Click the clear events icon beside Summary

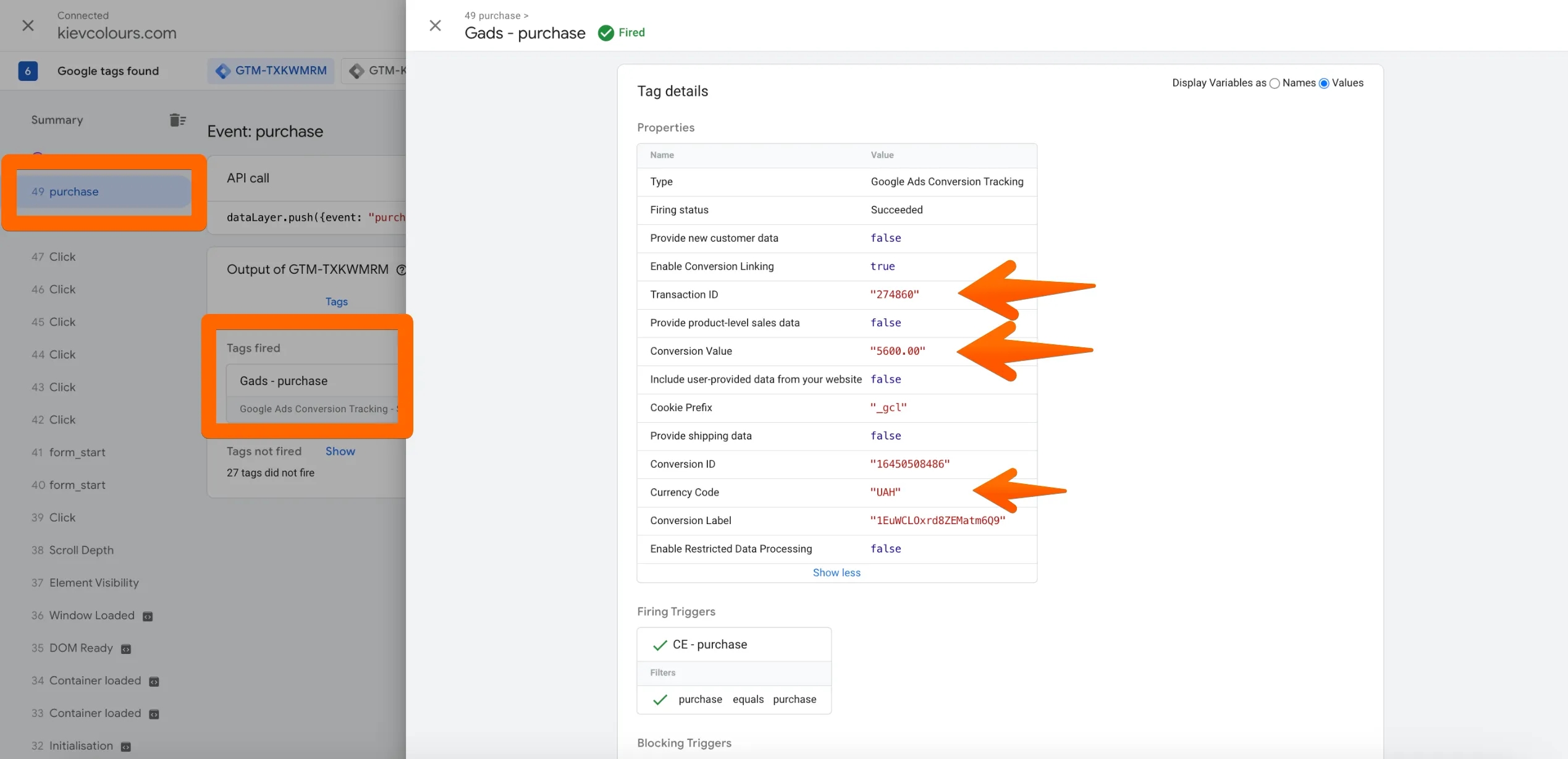coord(178,120)
